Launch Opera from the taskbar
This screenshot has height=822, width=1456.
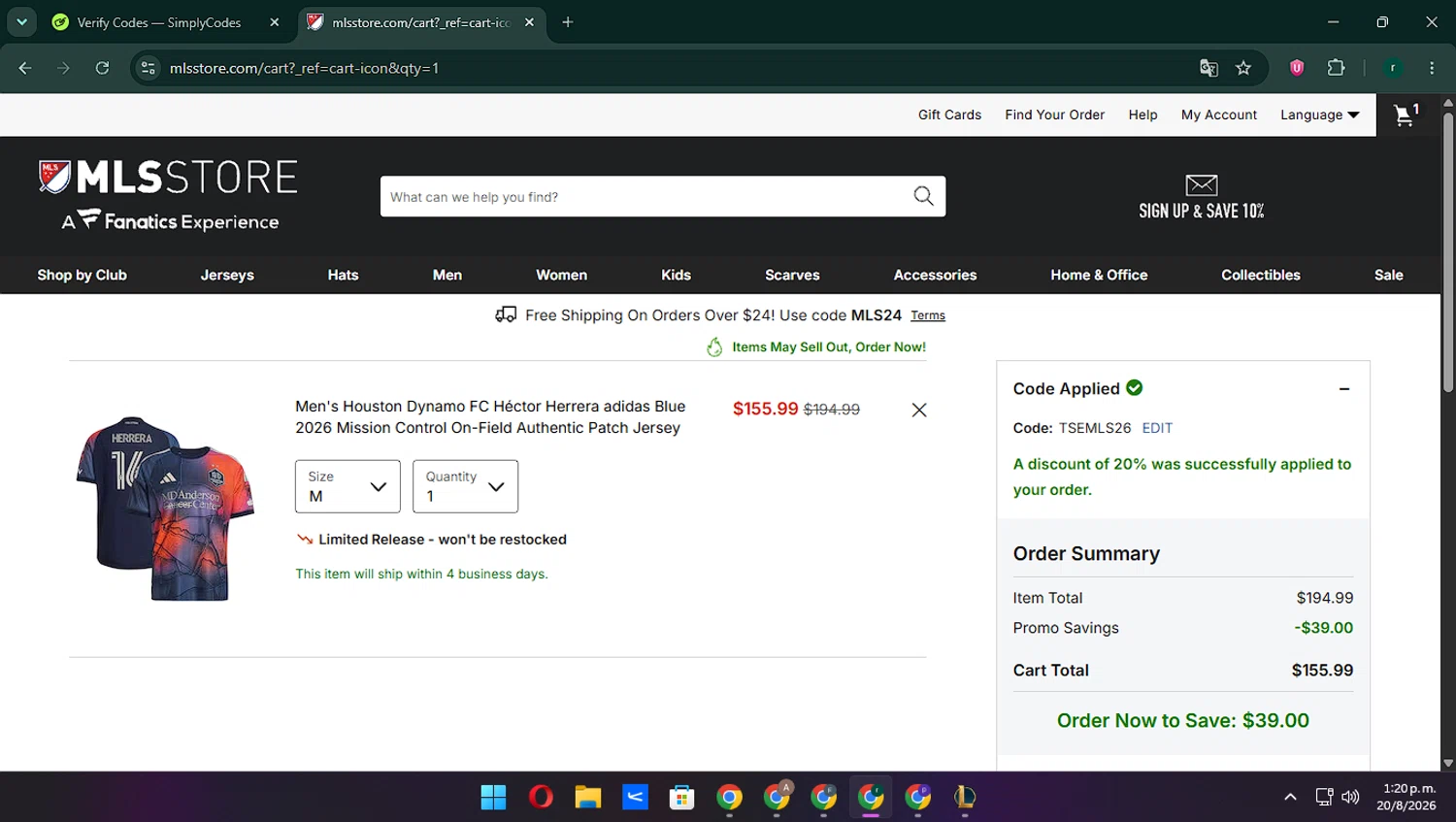[x=541, y=797]
